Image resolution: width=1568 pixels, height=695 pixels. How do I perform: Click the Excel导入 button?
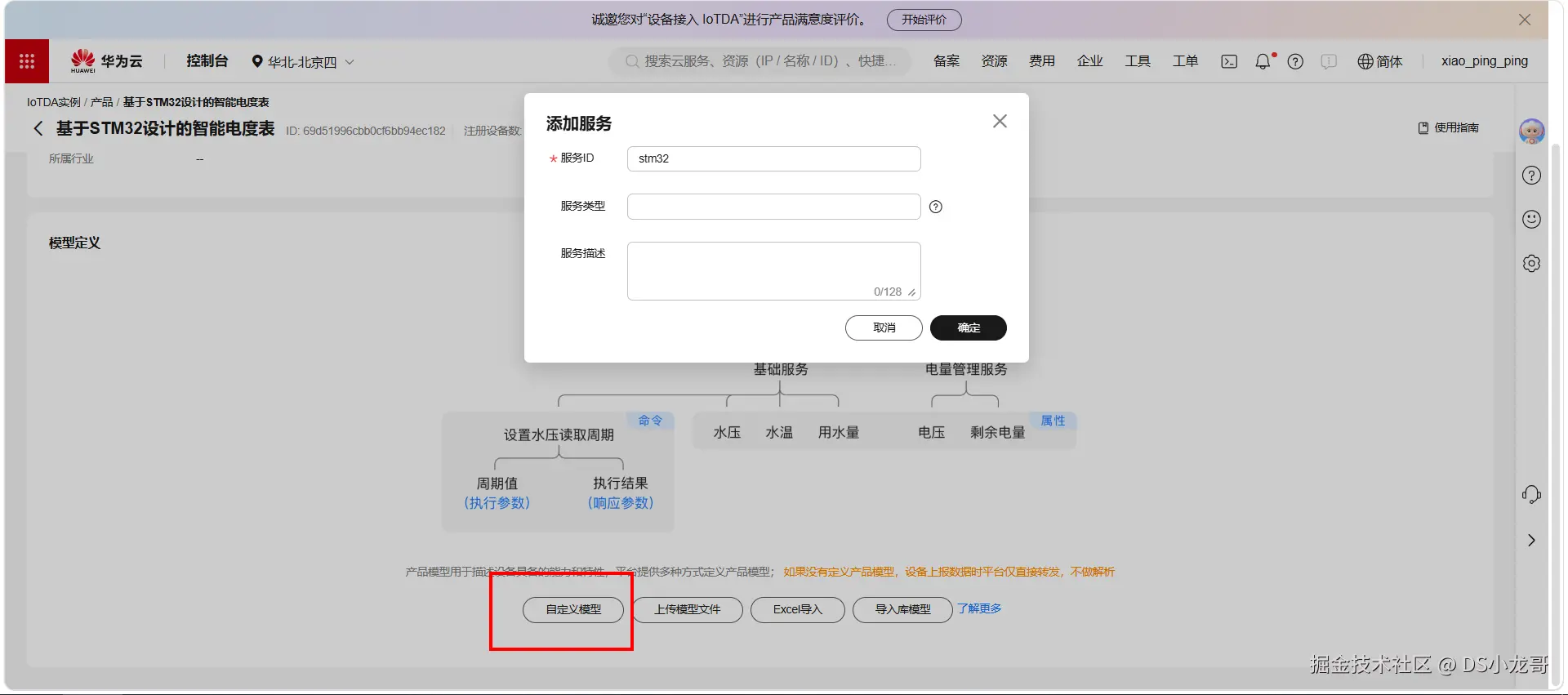(x=798, y=609)
